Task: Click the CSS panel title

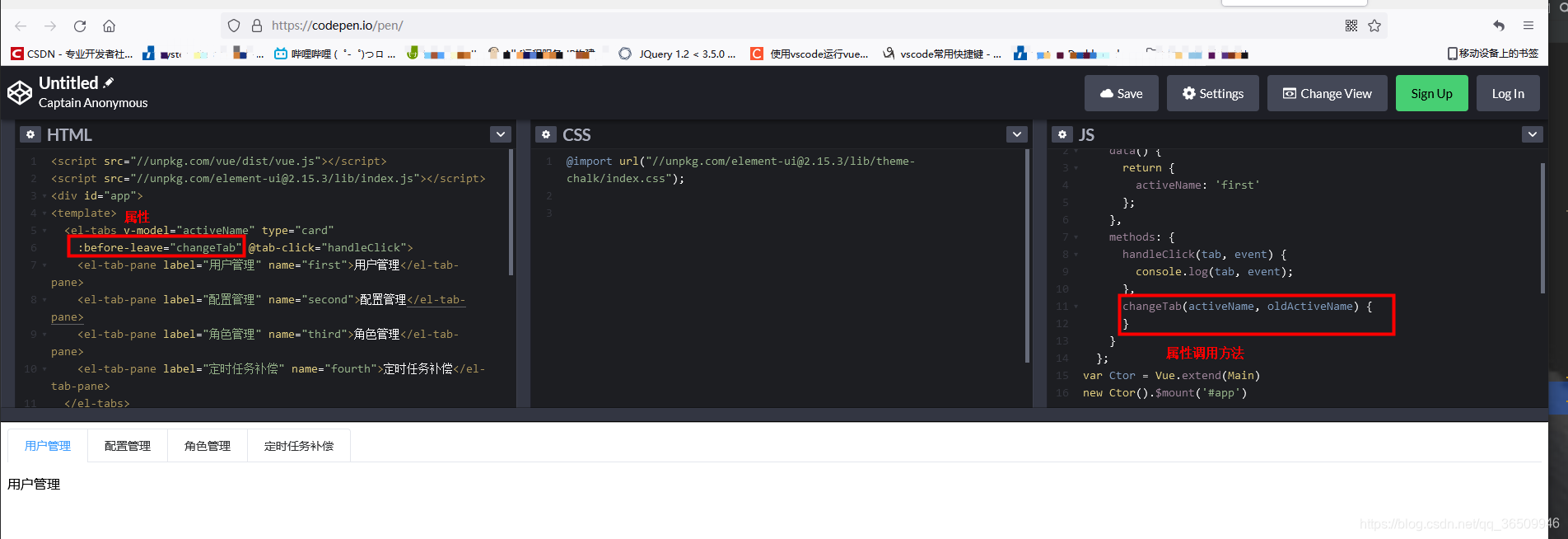Action: (576, 134)
